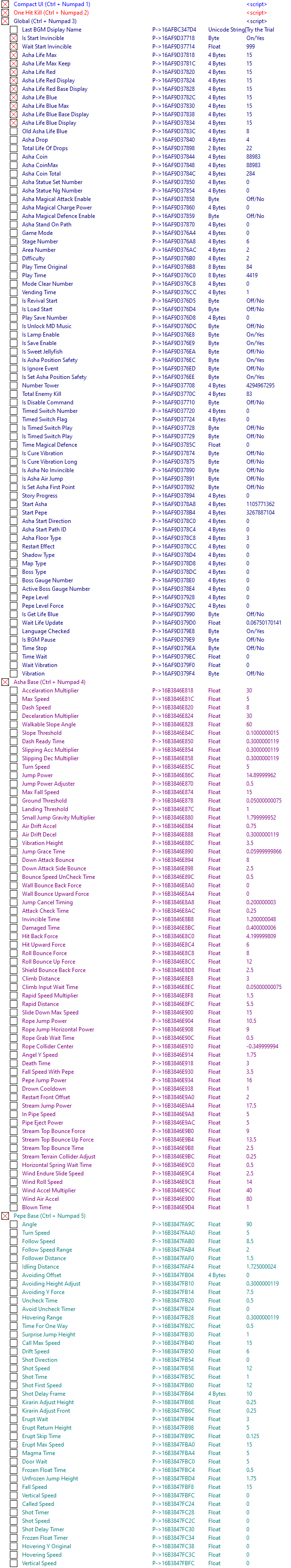Tick the Magma Time checkbox
Screen dimensions: 291x1568
tap(13, 1453)
